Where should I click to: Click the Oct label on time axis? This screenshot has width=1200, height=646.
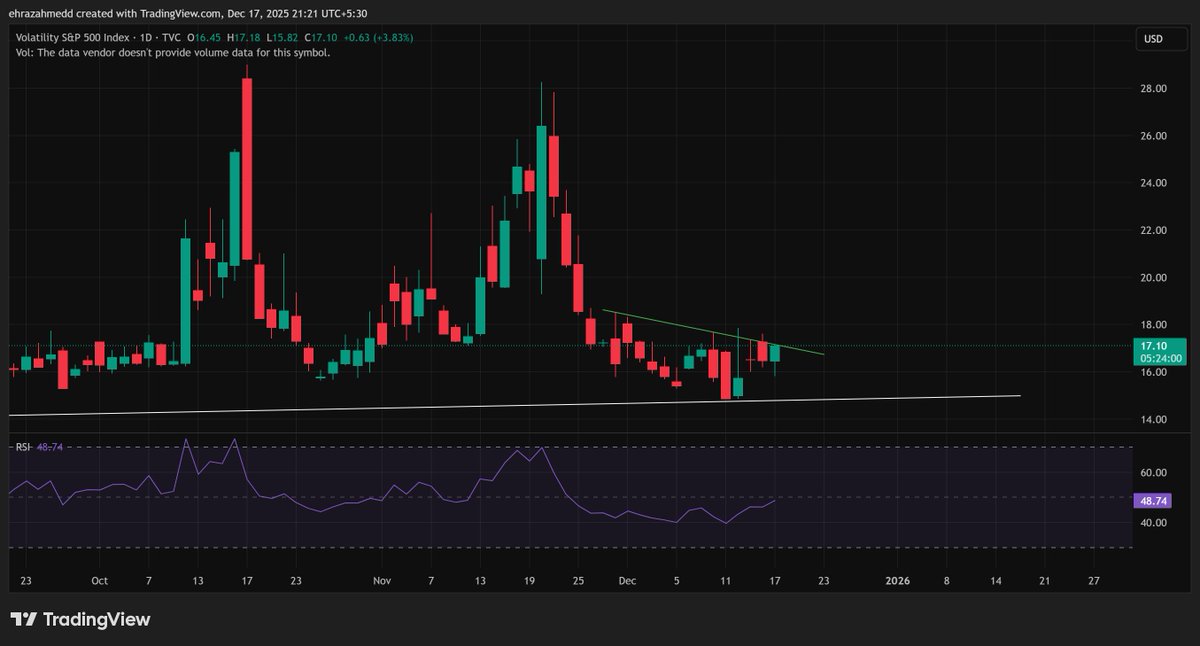click(x=99, y=580)
